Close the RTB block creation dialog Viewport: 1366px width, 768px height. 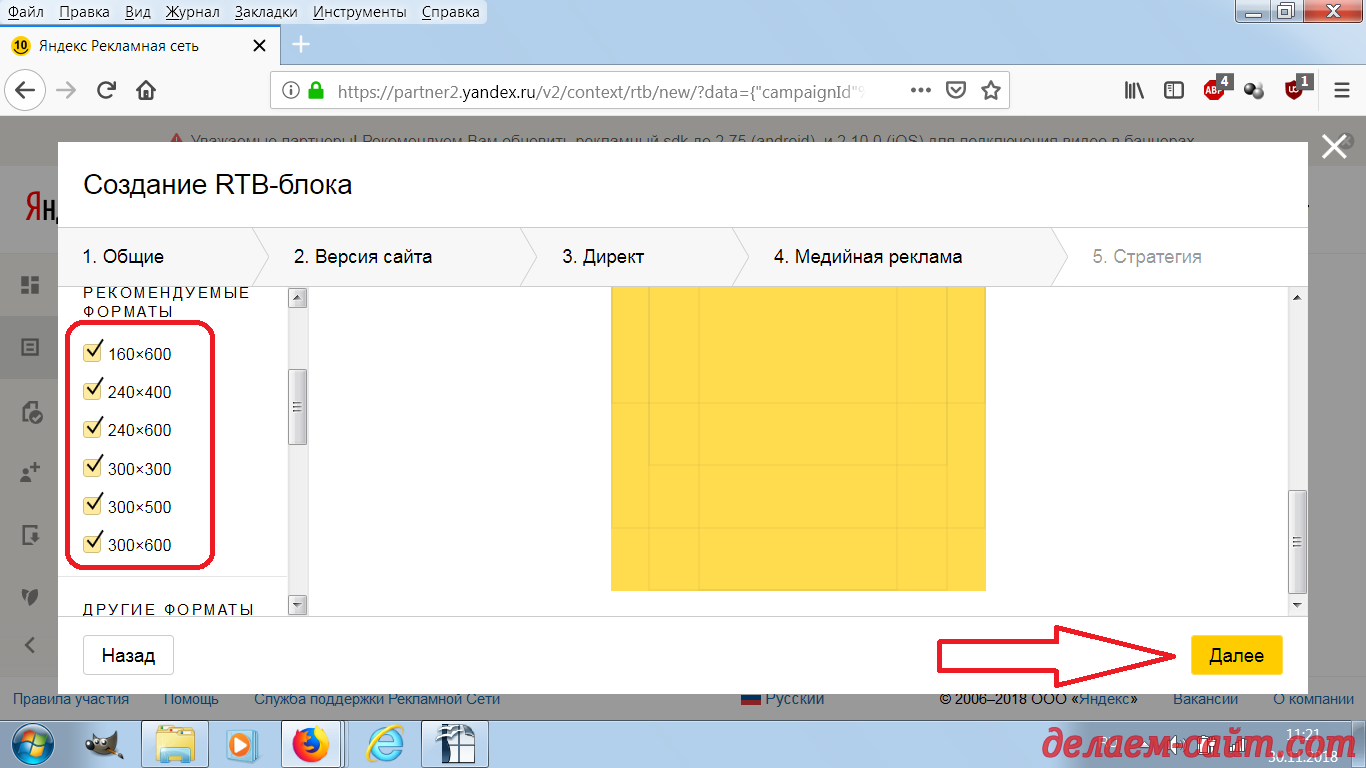1334,147
